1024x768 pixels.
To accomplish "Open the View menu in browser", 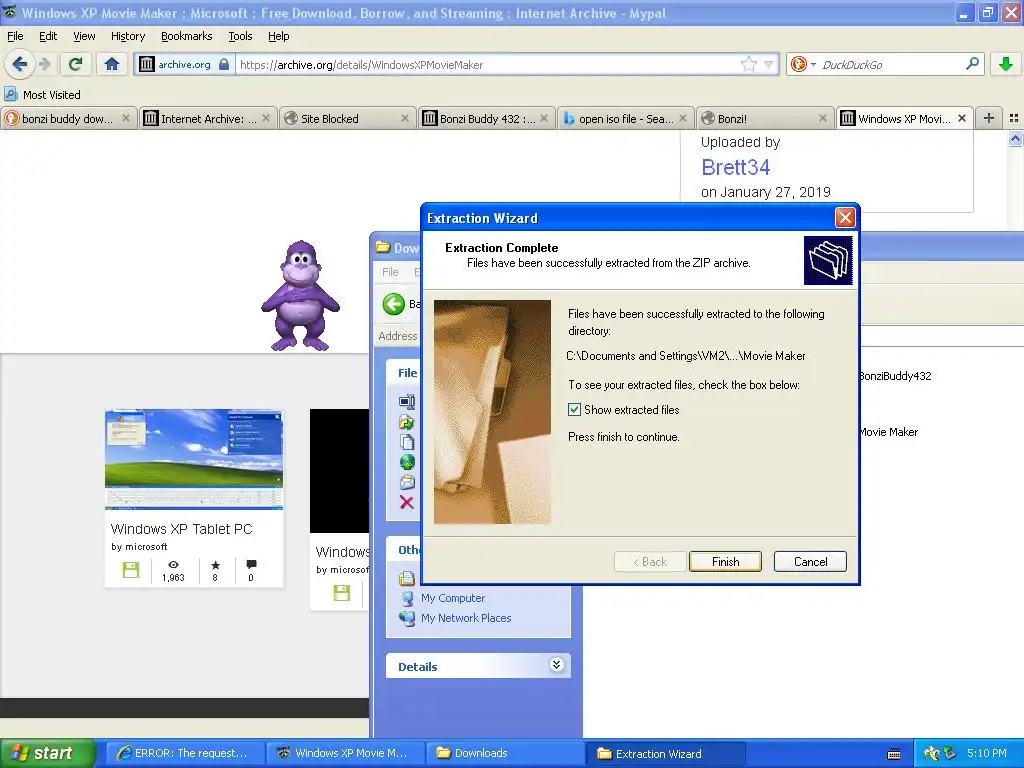I will click(x=84, y=37).
